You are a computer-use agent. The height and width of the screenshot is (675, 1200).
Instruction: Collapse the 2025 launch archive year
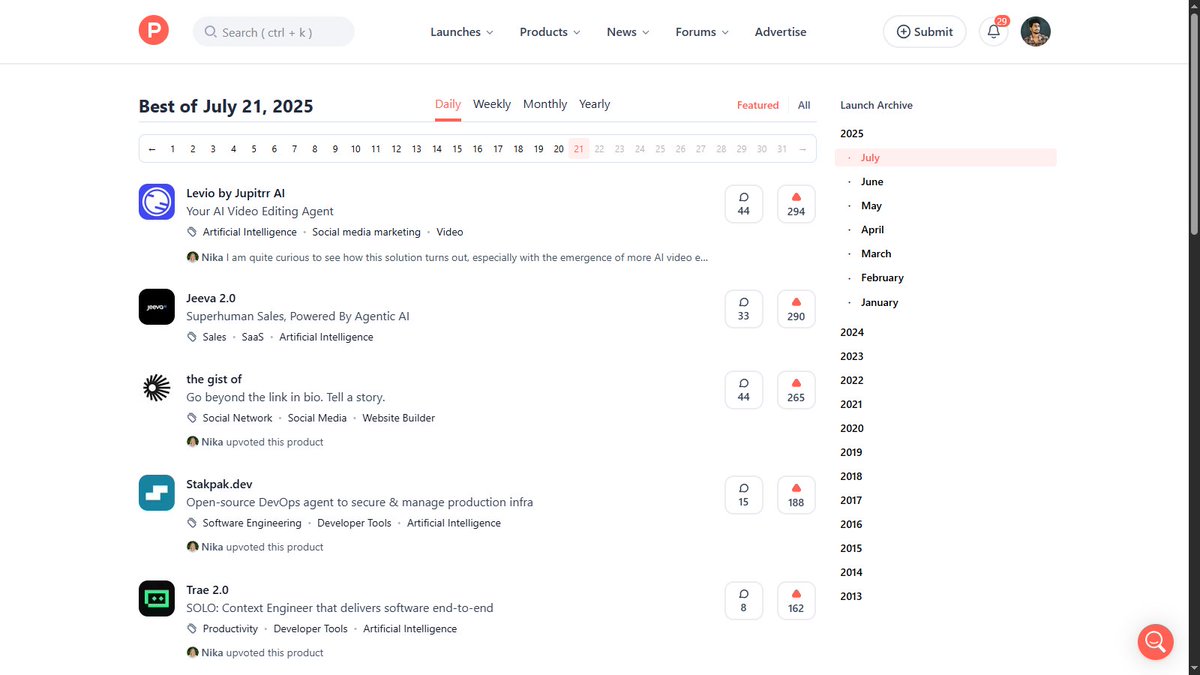(x=852, y=133)
